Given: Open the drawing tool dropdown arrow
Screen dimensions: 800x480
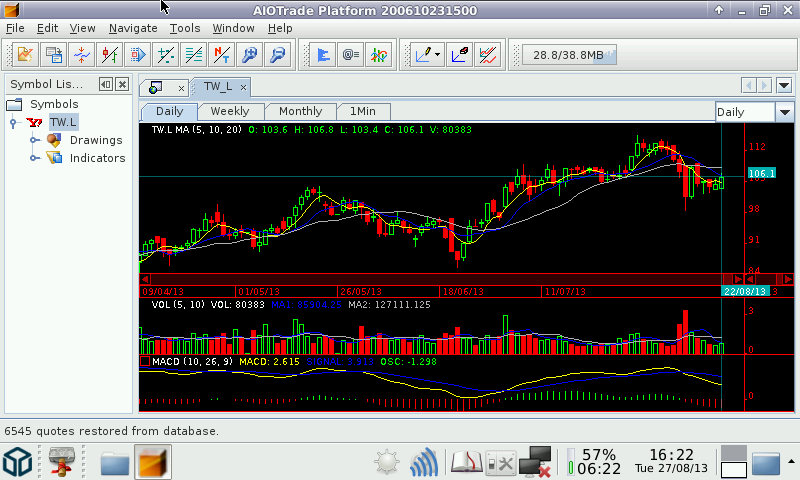Looking at the screenshot, I should tap(438, 54).
